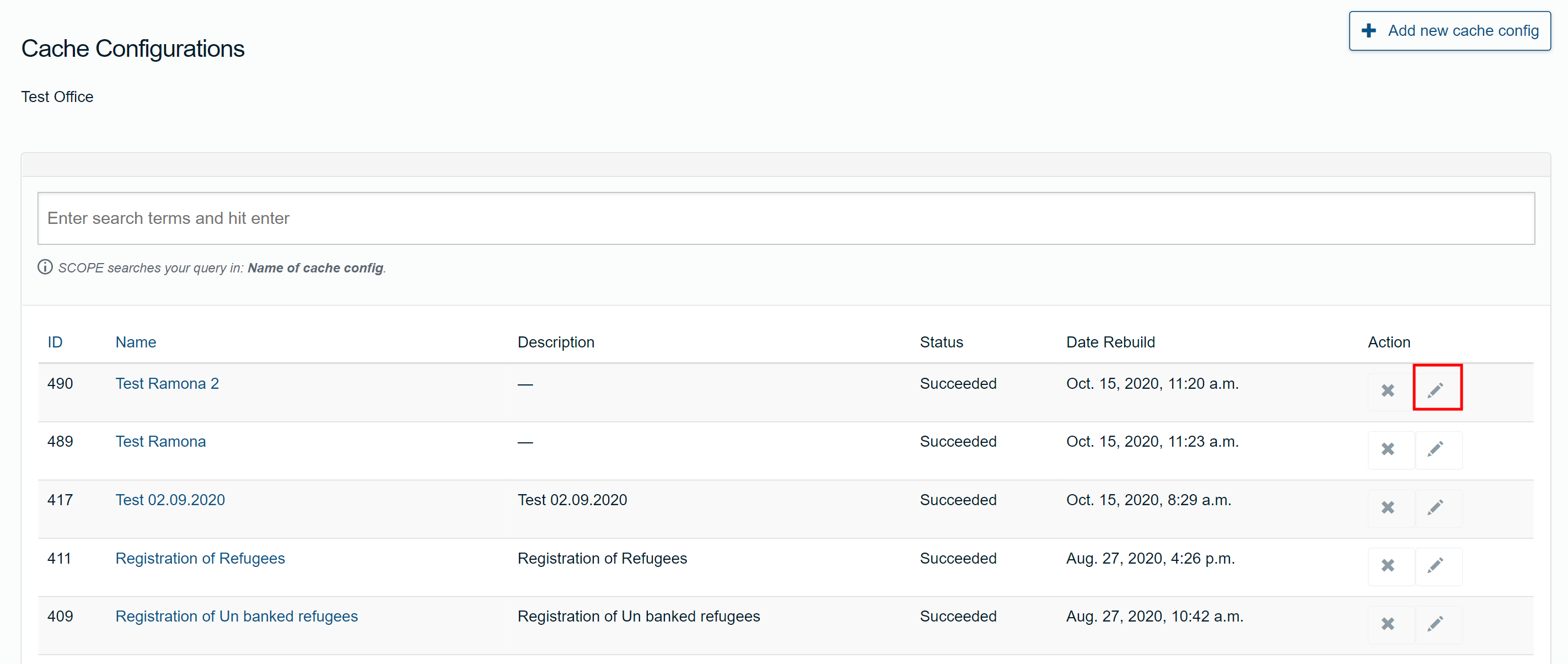Delete Registration of Un banked refugees config
The image size is (1568, 664).
point(1388,623)
